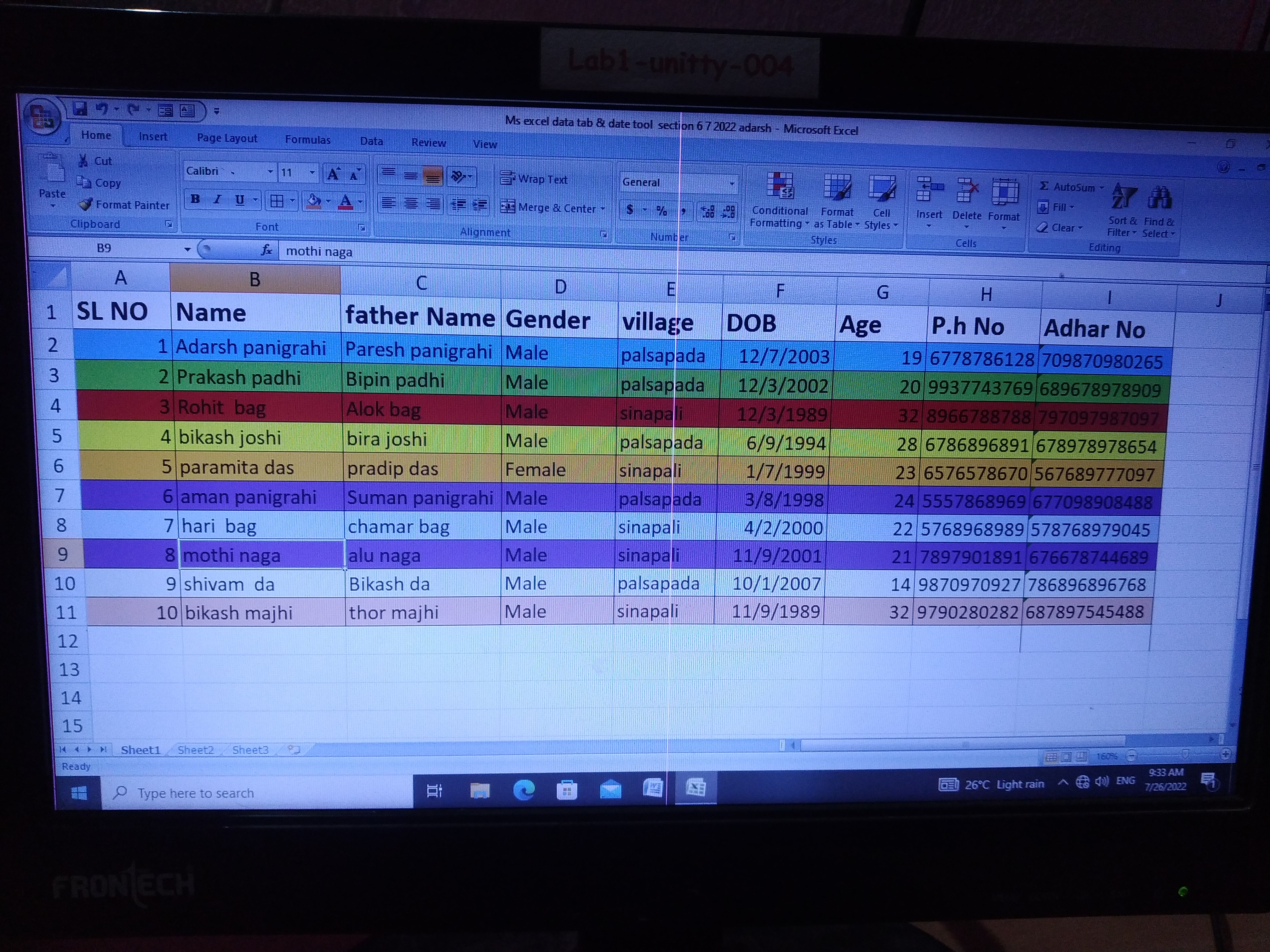Click the Save icon in quick access toolbar
Screen dimensions: 1270x952
coord(80,108)
